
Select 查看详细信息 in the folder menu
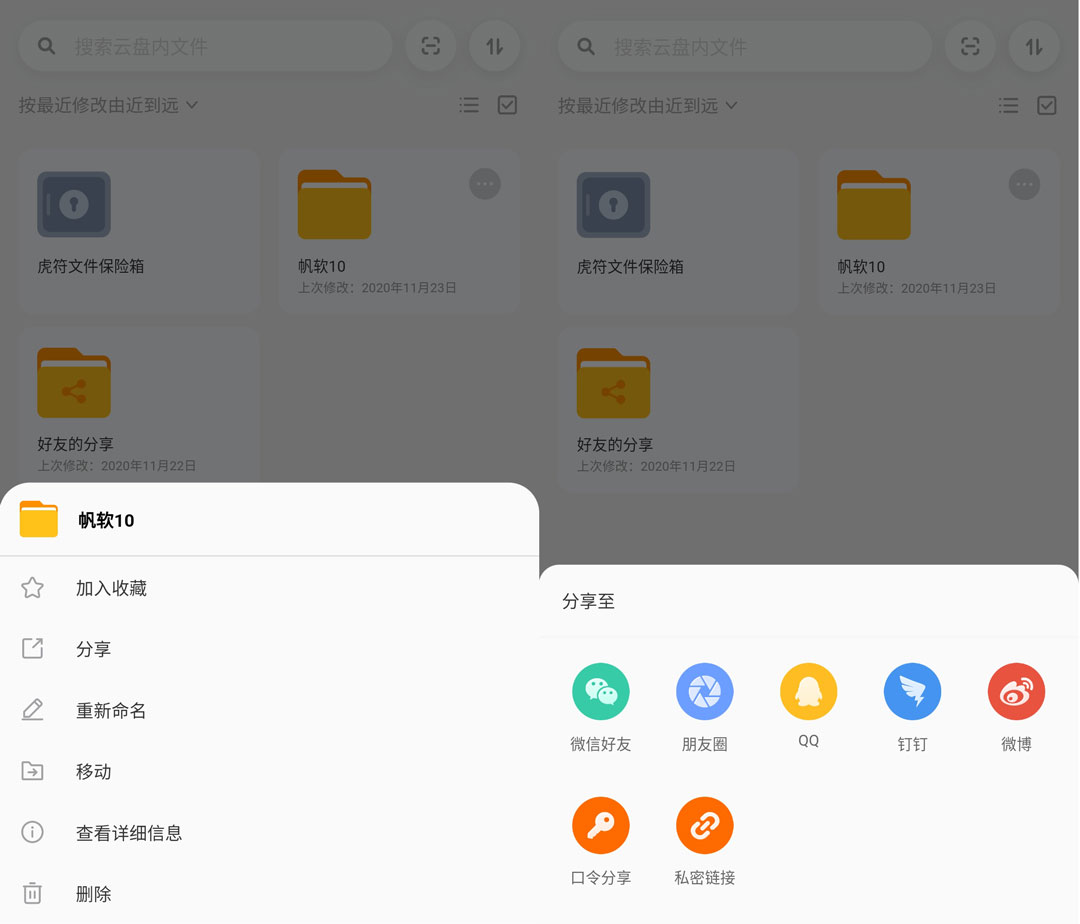pyautogui.click(x=269, y=832)
